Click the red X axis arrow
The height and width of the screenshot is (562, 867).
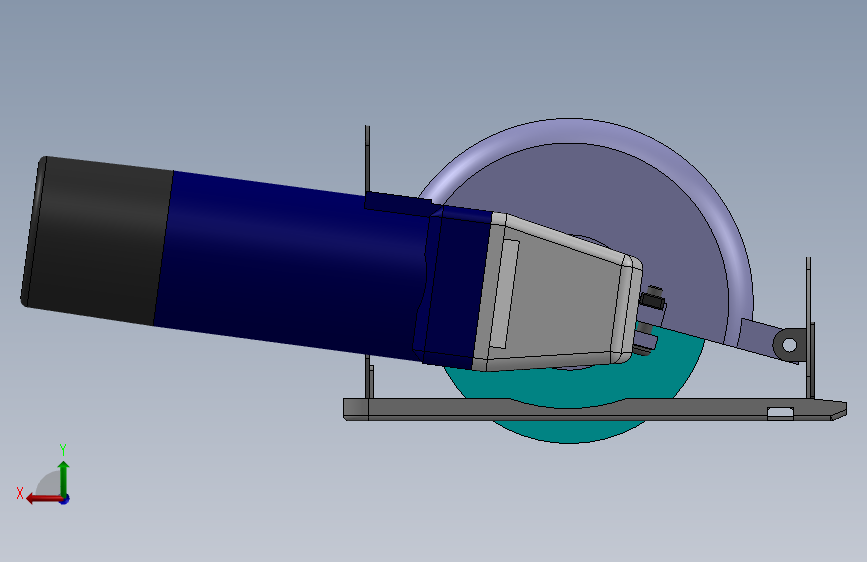tap(43, 499)
